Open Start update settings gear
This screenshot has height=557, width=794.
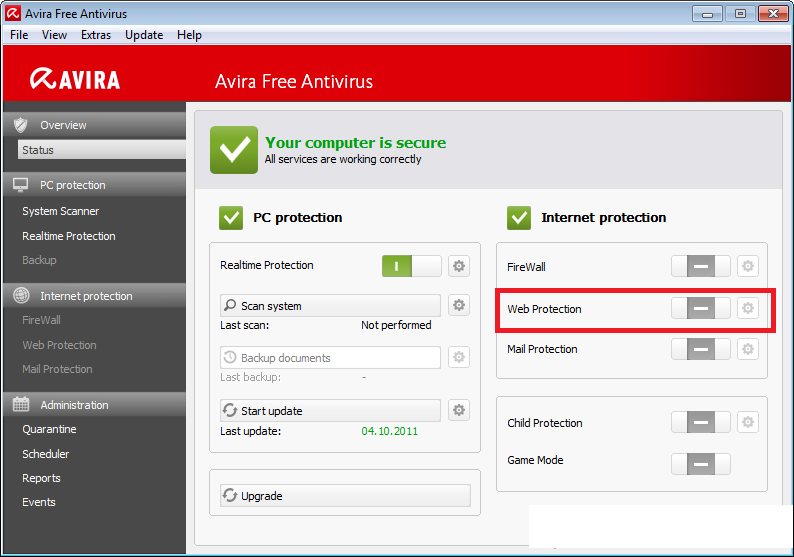(x=459, y=410)
